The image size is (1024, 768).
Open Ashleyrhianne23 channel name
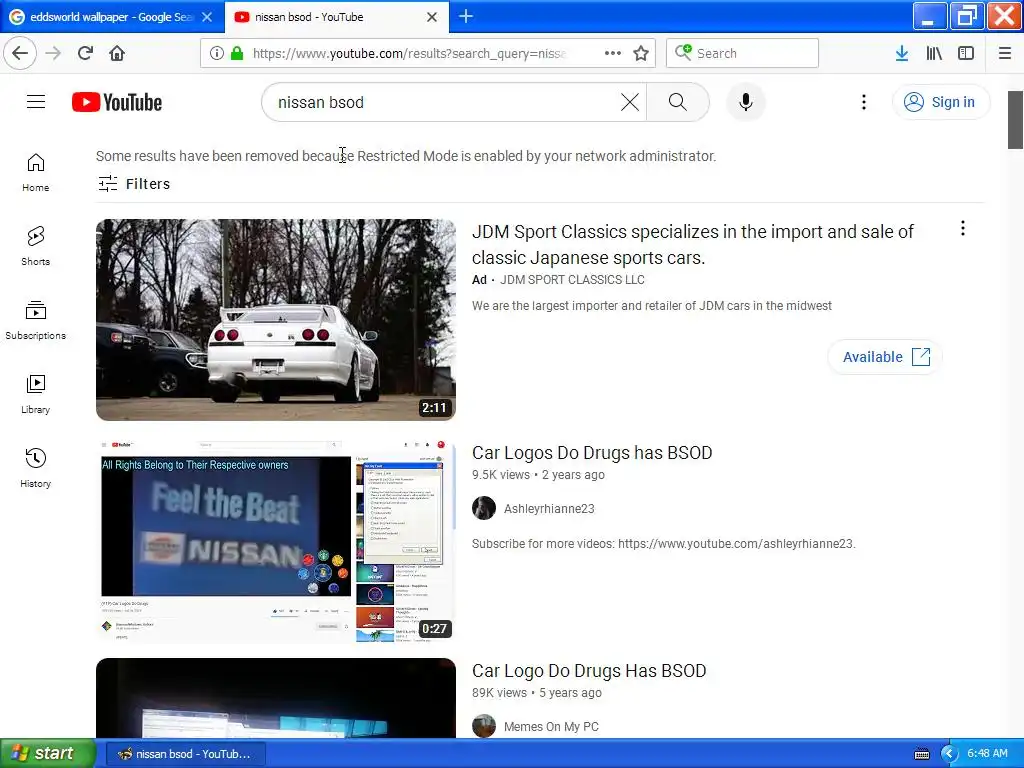(x=549, y=508)
